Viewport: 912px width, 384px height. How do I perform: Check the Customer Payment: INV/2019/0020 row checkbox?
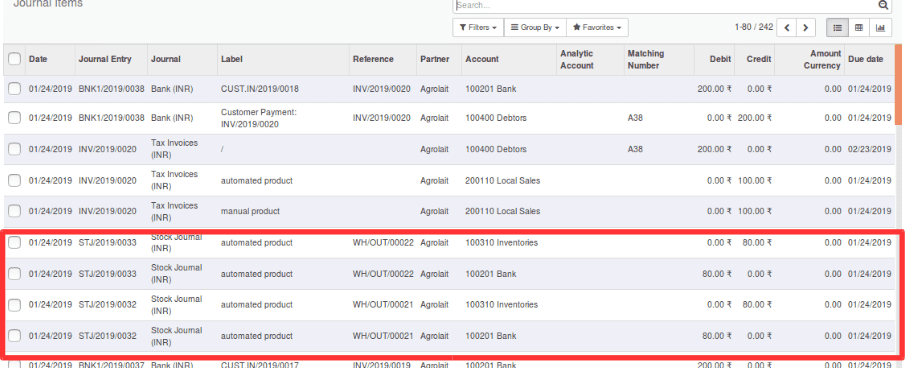(x=15, y=118)
